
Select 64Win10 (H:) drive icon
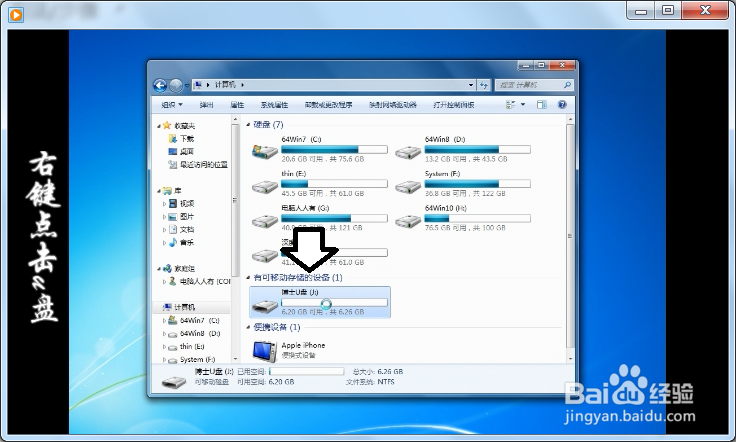pyautogui.click(x=408, y=221)
